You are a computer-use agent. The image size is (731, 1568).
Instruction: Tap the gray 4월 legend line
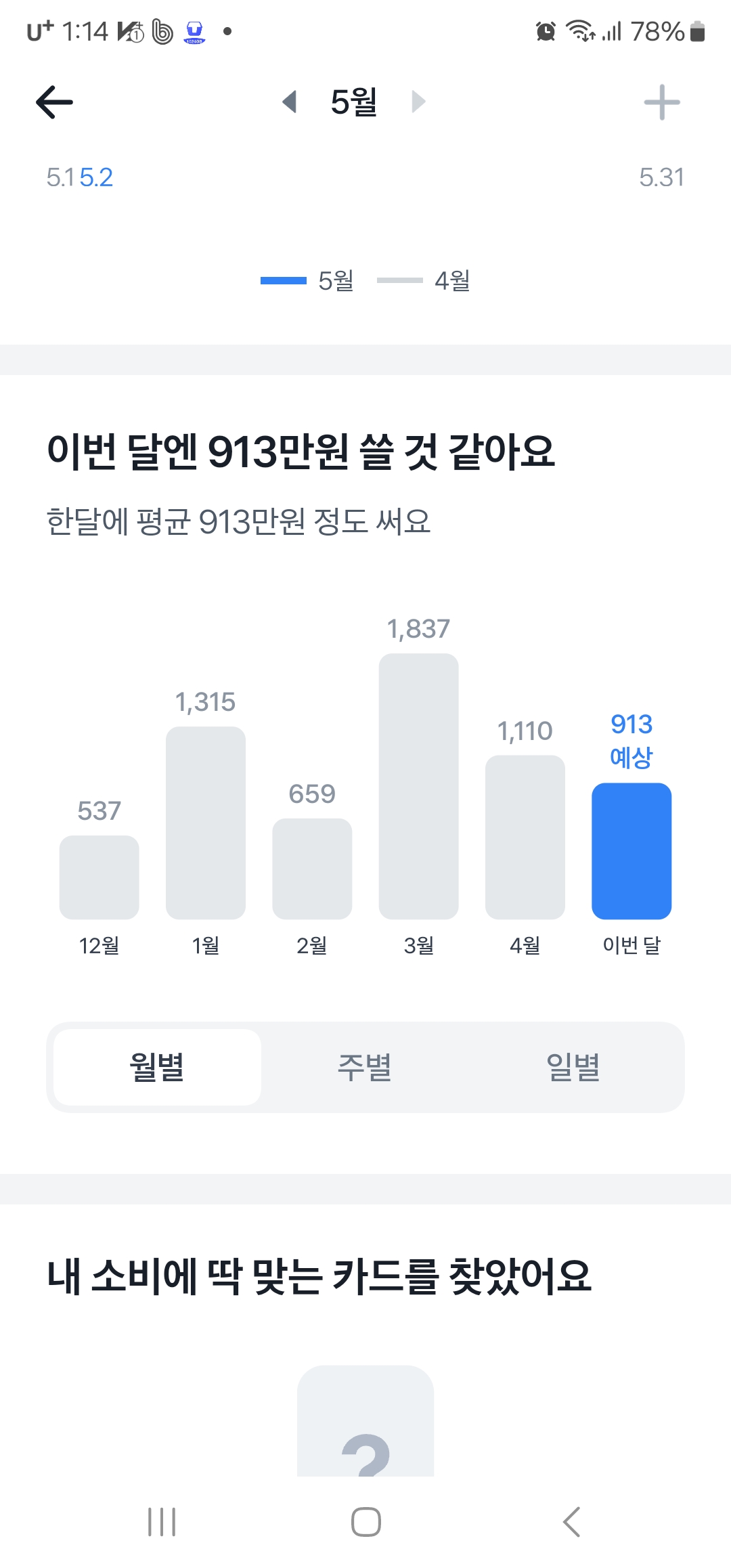399,280
